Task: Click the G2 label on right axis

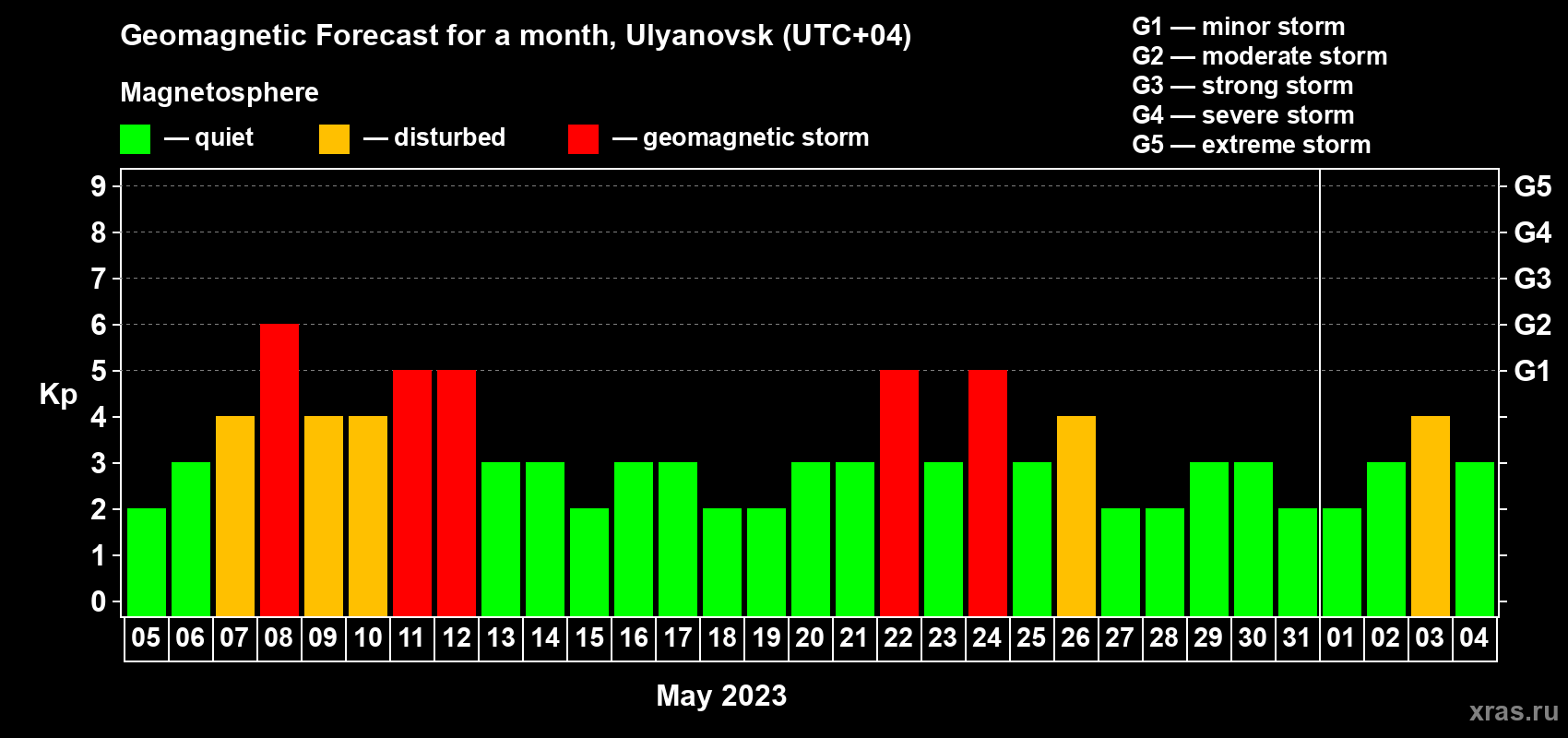Action: [x=1533, y=325]
